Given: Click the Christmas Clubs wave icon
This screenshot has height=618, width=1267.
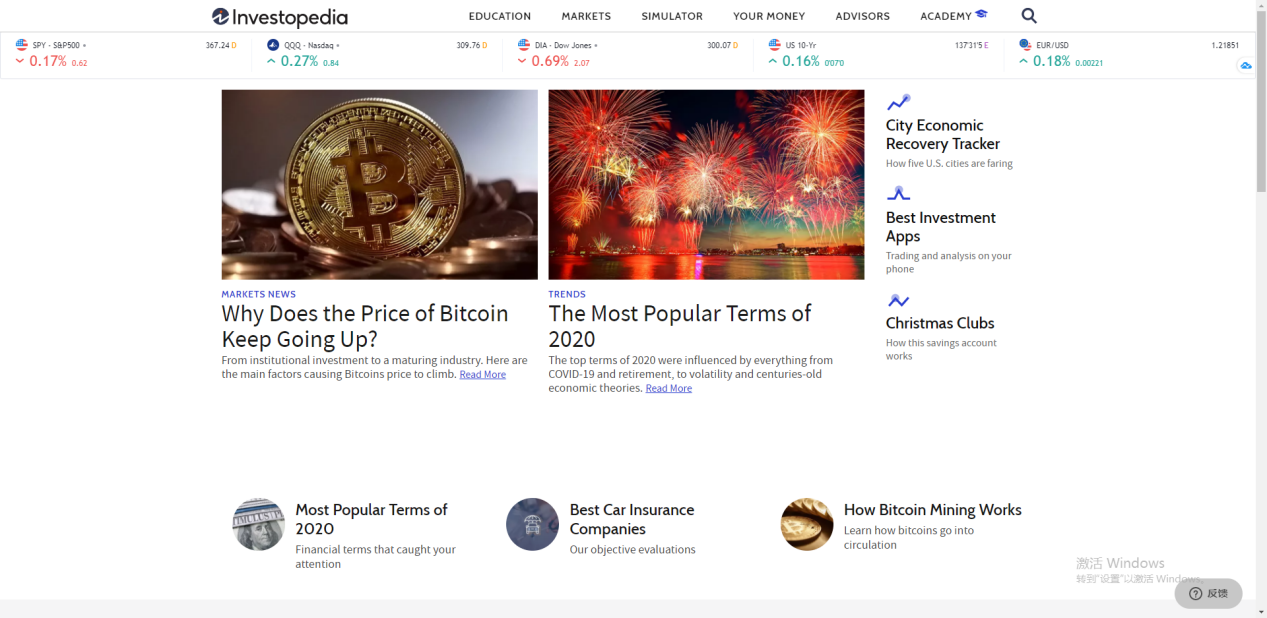Looking at the screenshot, I should click(898, 300).
